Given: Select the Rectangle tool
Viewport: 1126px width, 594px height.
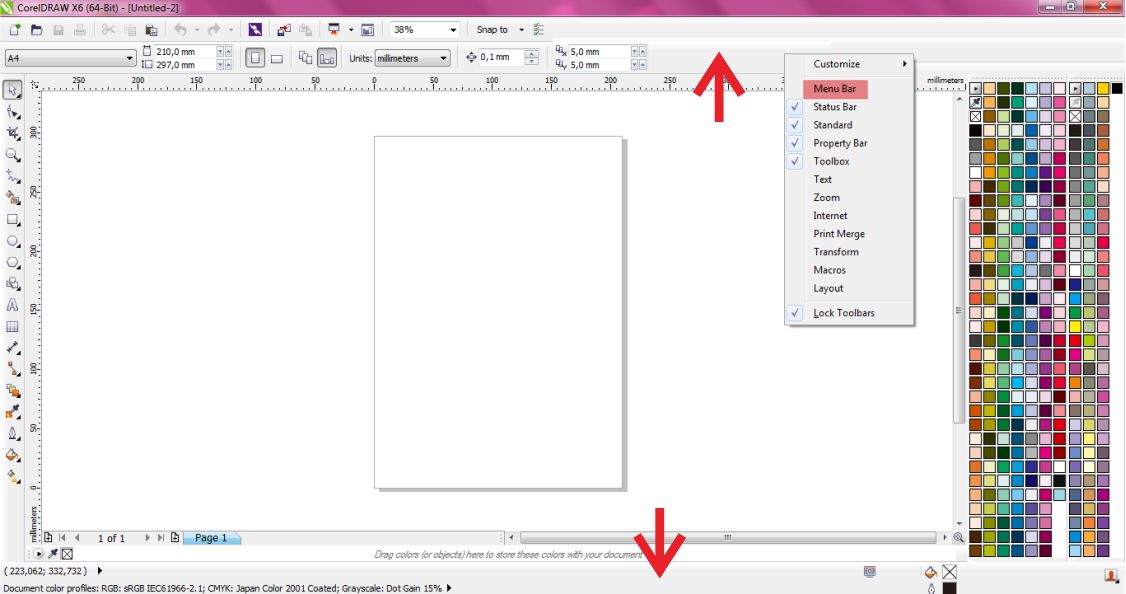Looking at the screenshot, I should [x=12, y=217].
